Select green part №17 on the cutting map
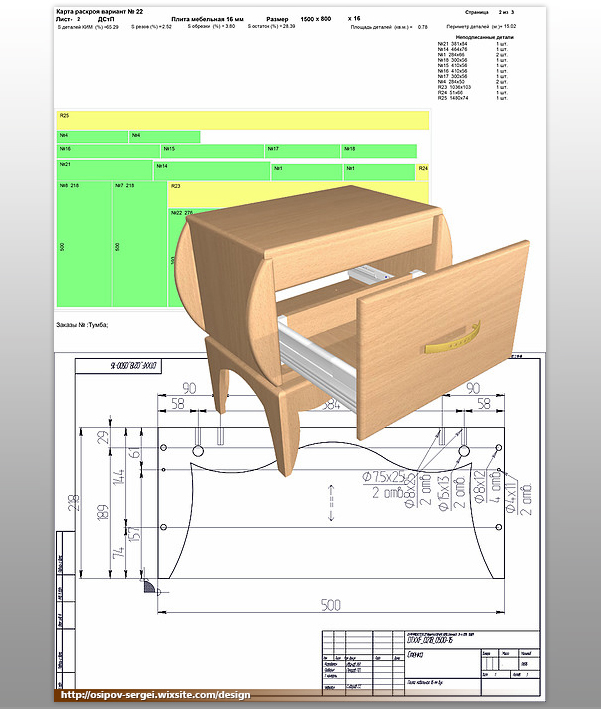The width and height of the screenshot is (601, 709). [x=302, y=151]
